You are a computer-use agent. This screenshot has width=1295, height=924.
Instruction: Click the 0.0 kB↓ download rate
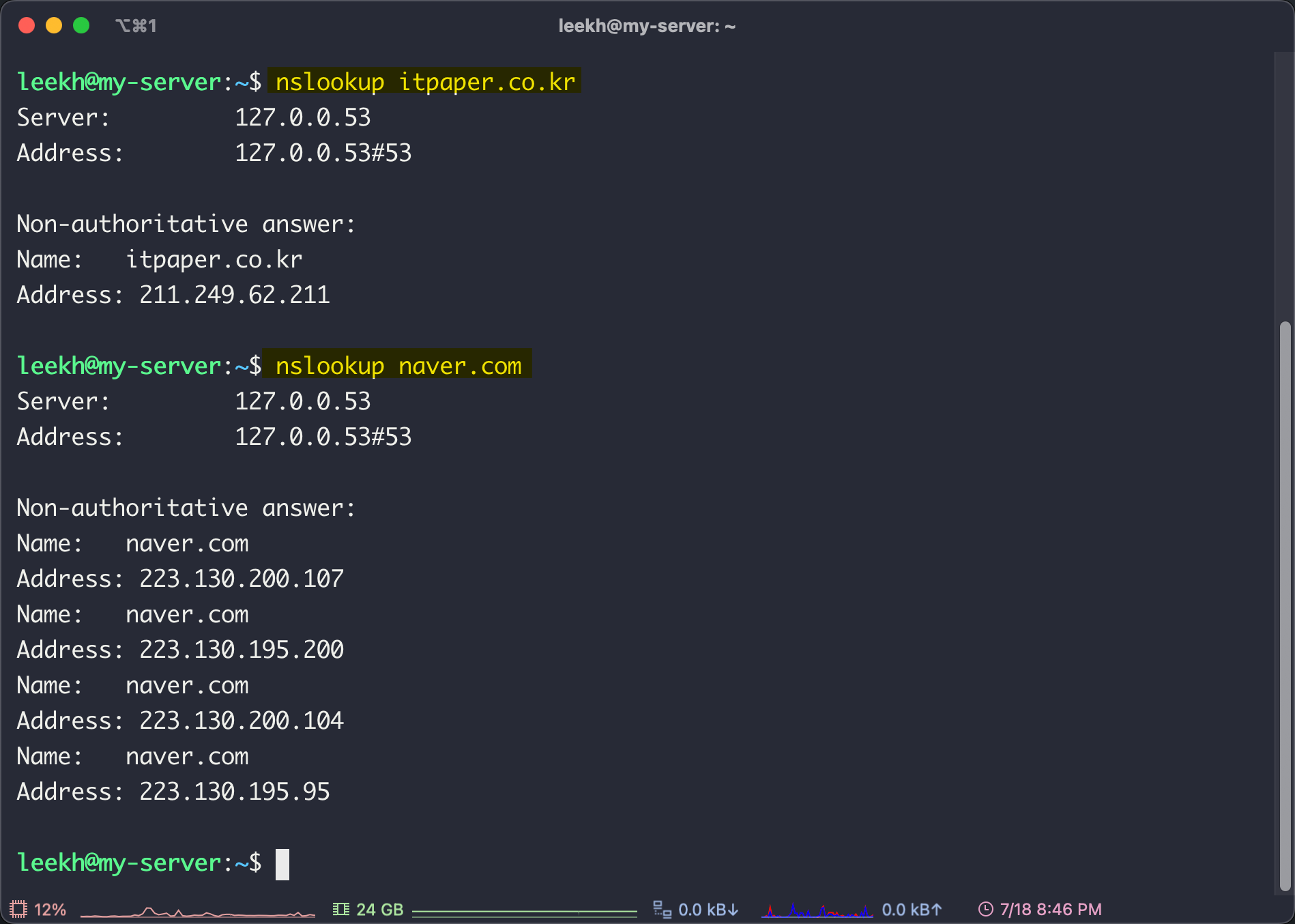coord(708,910)
